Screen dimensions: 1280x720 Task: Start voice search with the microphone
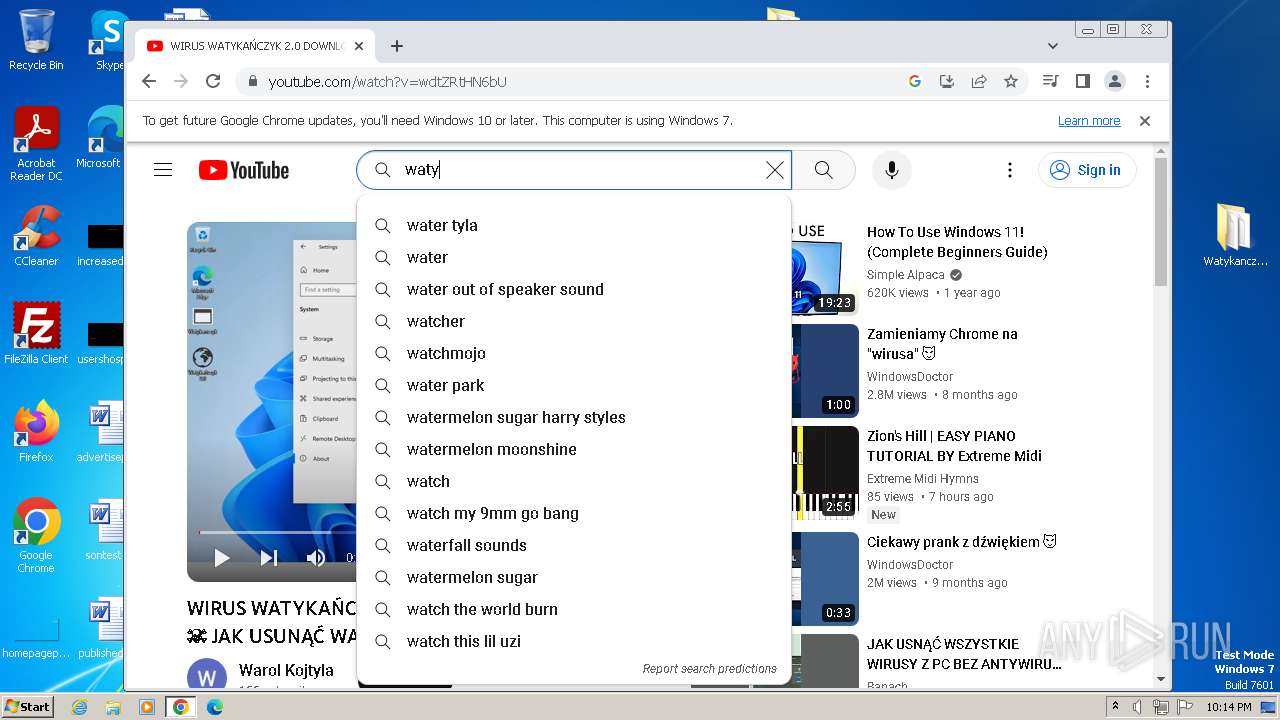(x=892, y=170)
